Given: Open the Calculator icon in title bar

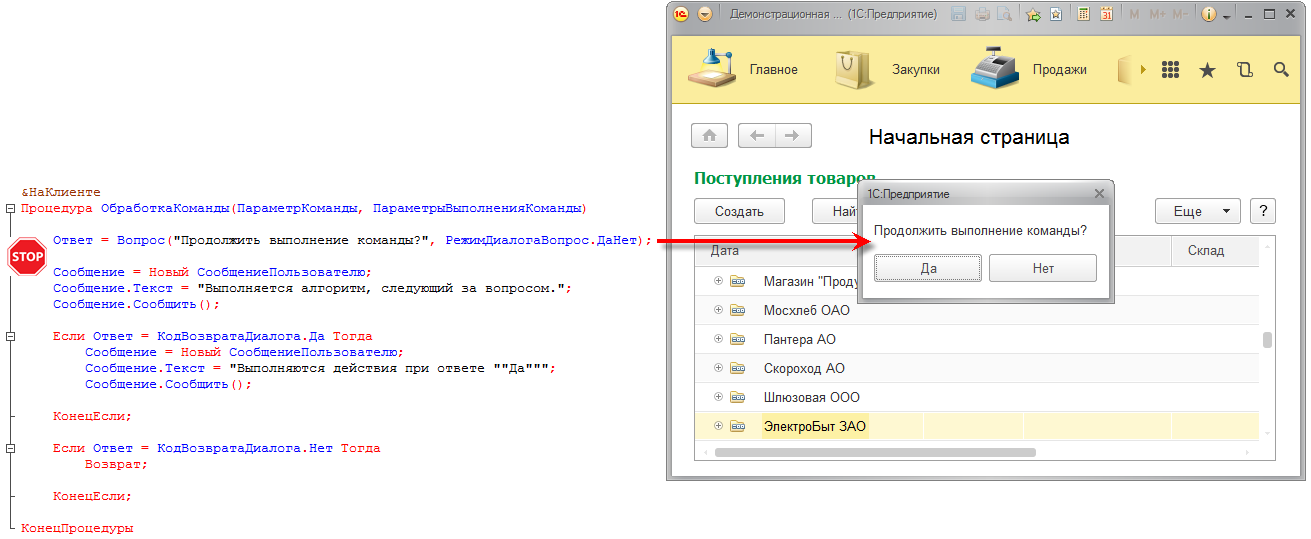Looking at the screenshot, I should 1083,14.
